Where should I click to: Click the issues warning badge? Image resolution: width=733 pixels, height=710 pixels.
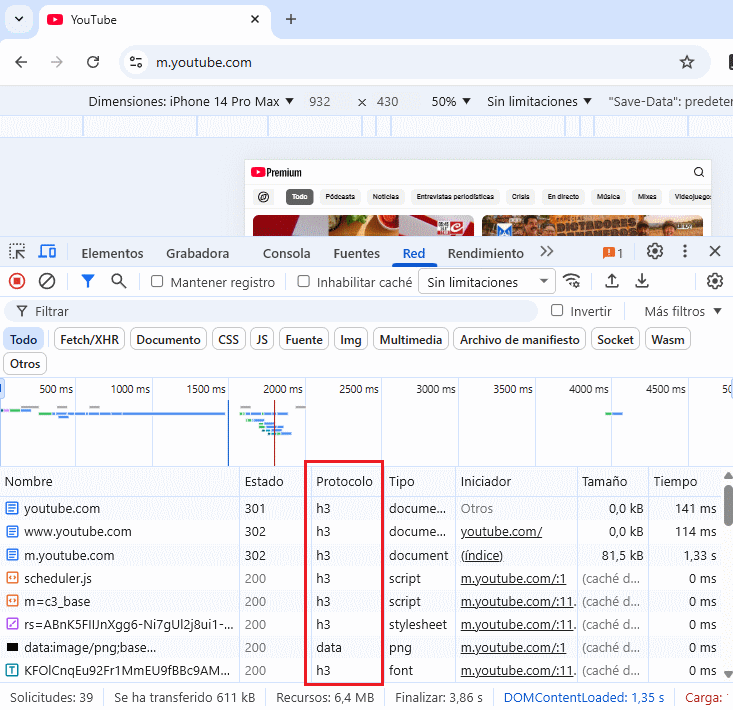pos(613,253)
